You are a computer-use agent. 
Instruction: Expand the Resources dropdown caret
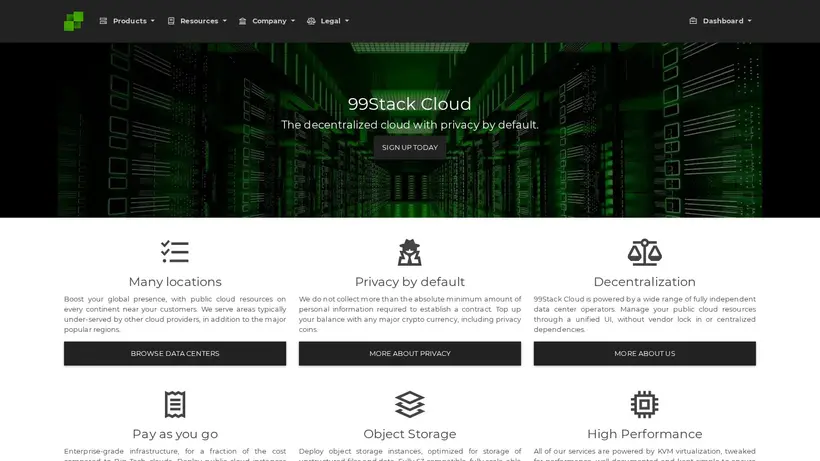(x=225, y=21)
